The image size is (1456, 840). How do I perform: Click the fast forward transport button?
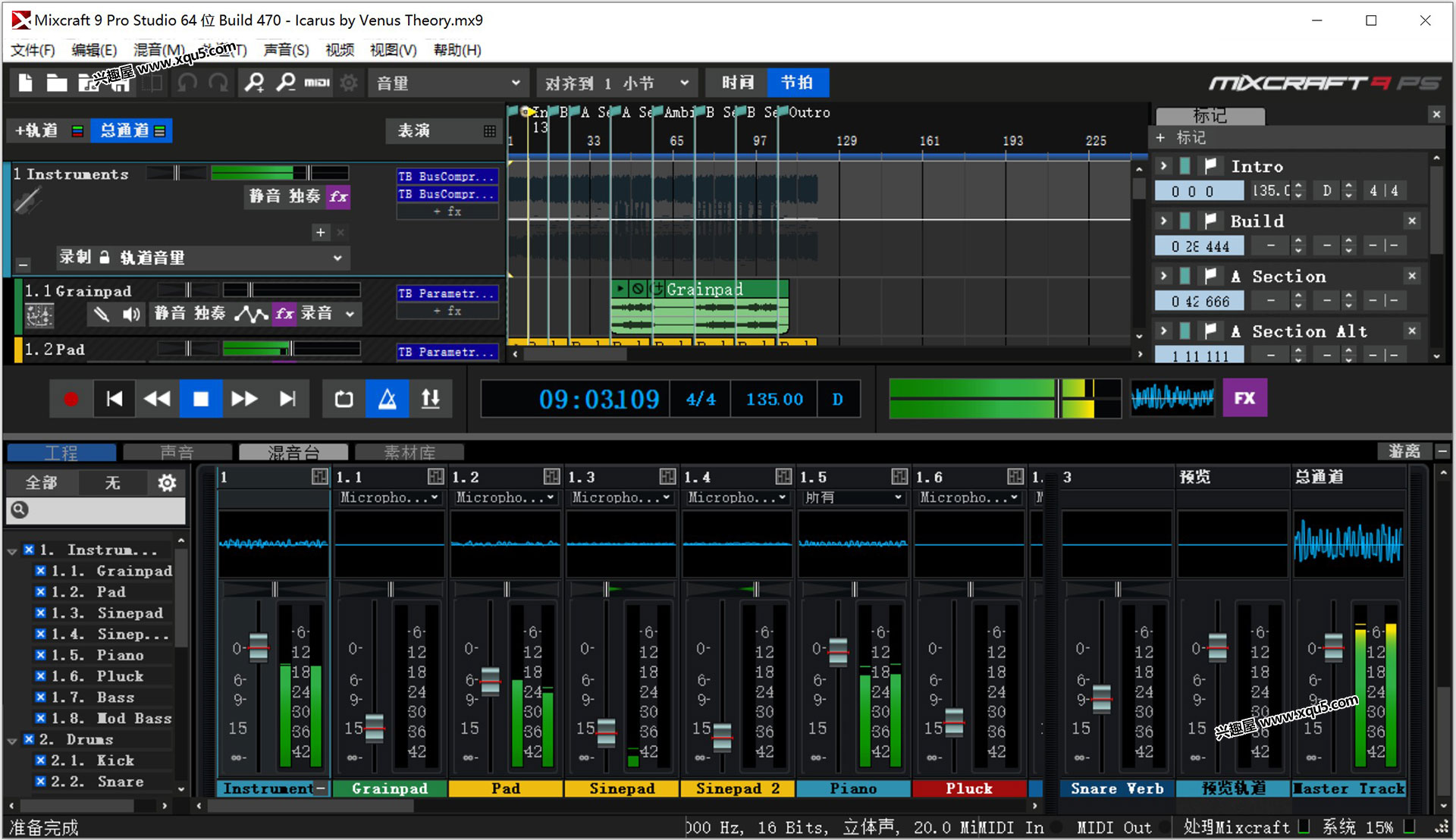click(x=244, y=399)
